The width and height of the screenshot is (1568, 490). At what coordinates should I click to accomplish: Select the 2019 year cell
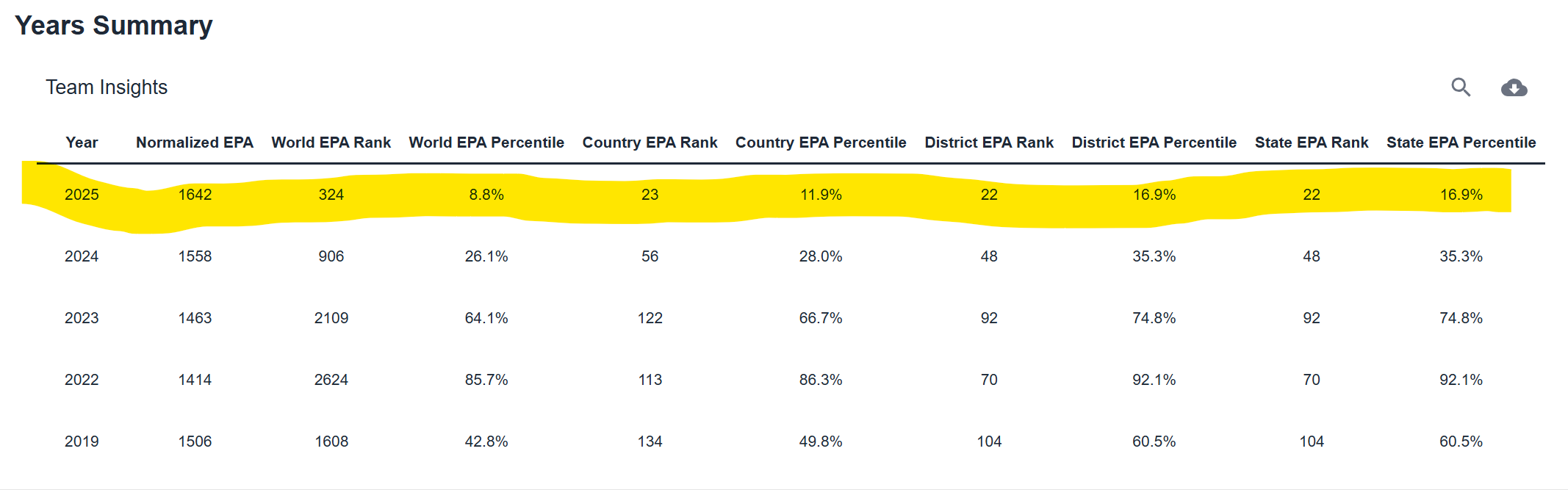click(82, 442)
